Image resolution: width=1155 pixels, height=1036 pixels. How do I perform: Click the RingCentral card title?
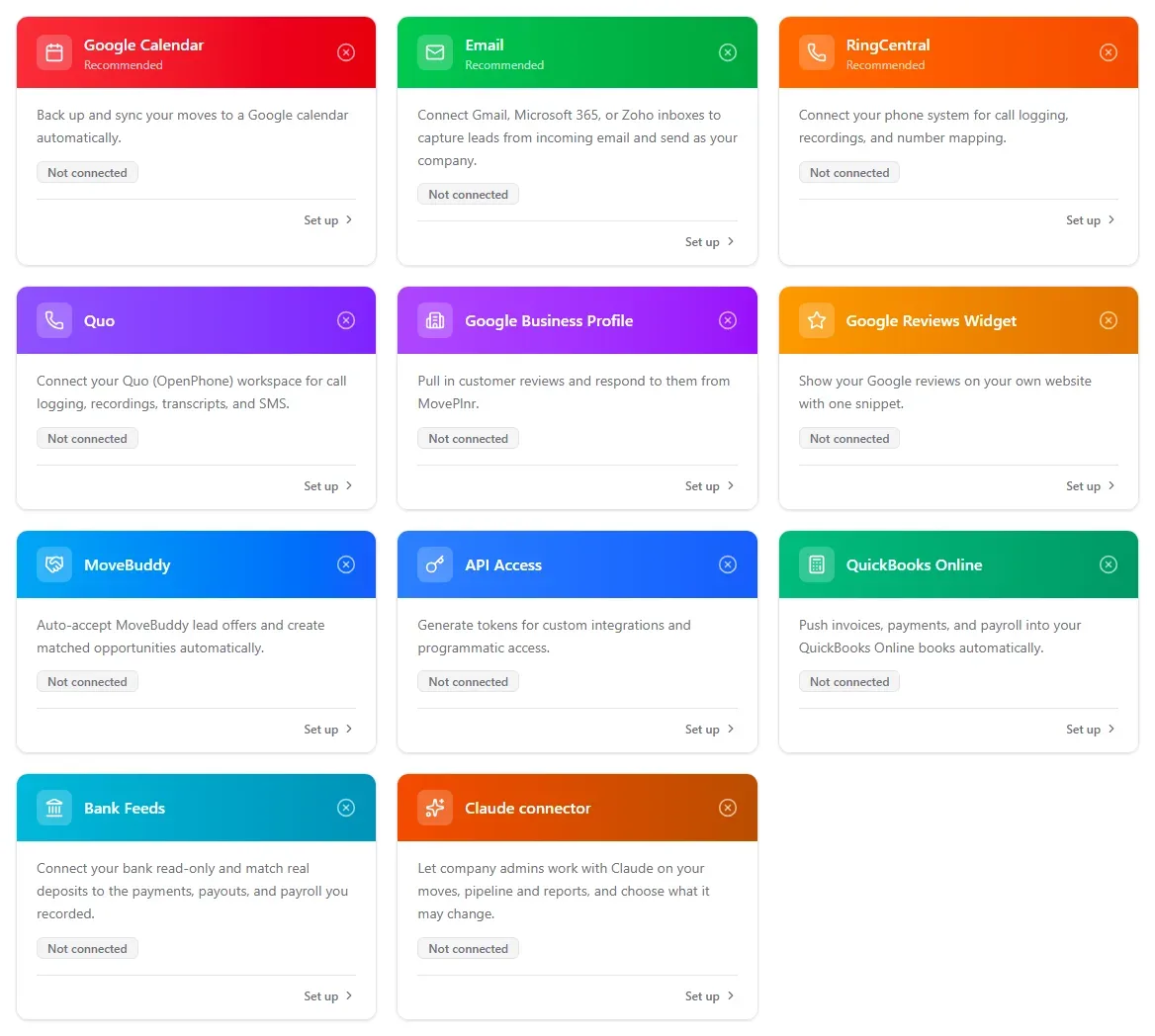(x=888, y=44)
